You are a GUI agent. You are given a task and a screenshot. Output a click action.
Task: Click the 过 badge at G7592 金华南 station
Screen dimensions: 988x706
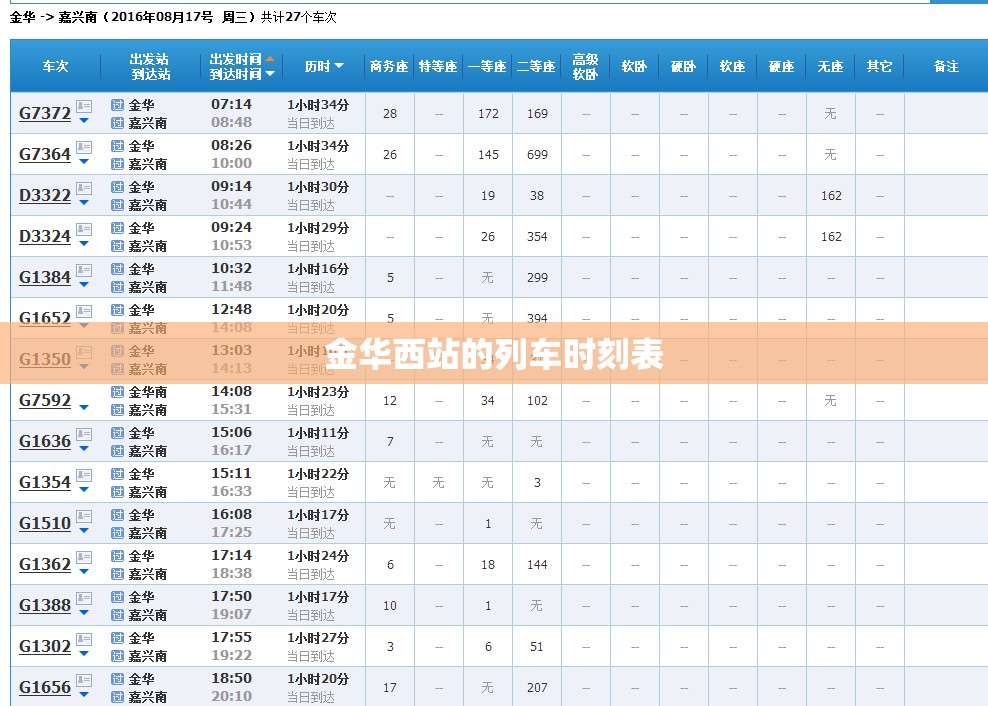tap(117, 391)
